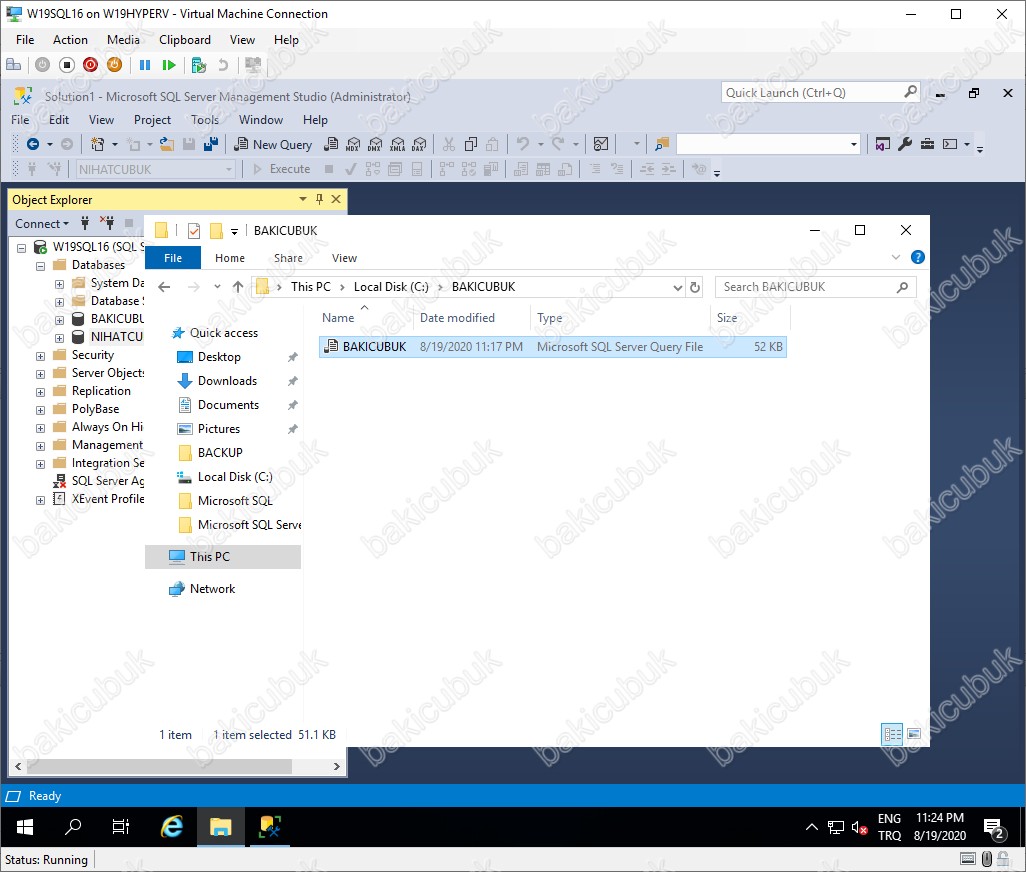The width and height of the screenshot is (1026, 872).
Task: Click the command window icon in SSMS toolbar
Action: tap(950, 145)
